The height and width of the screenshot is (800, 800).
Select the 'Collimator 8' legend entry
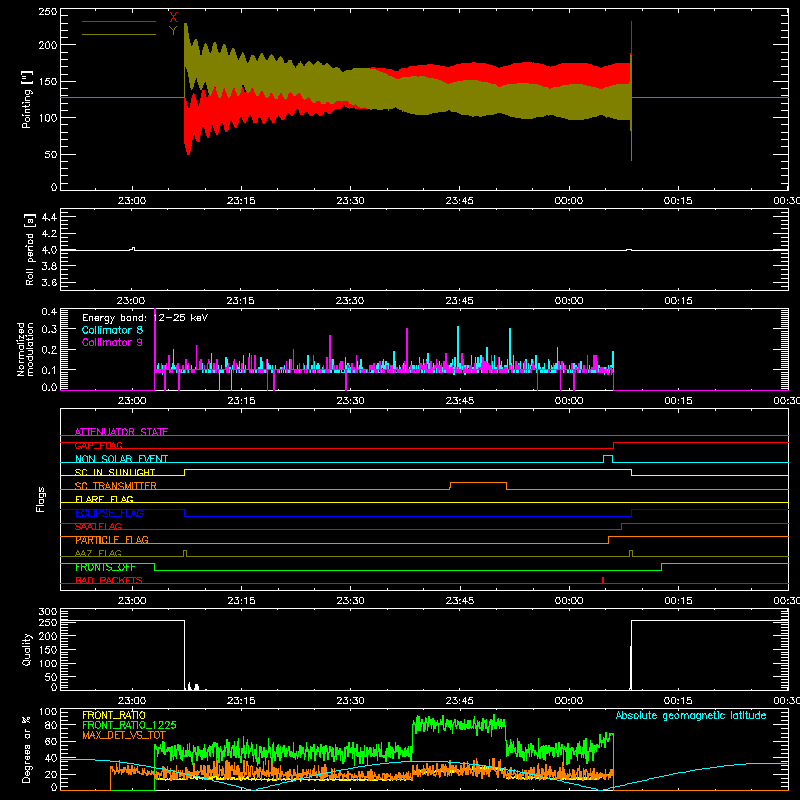tap(112, 330)
